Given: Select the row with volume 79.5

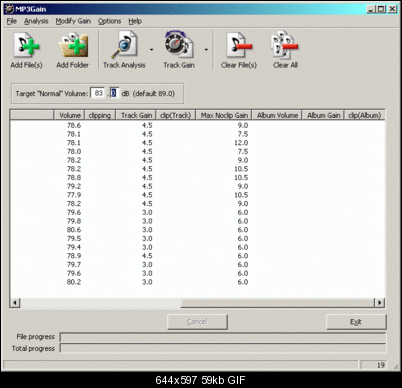Looking at the screenshot, I should tap(197, 238).
